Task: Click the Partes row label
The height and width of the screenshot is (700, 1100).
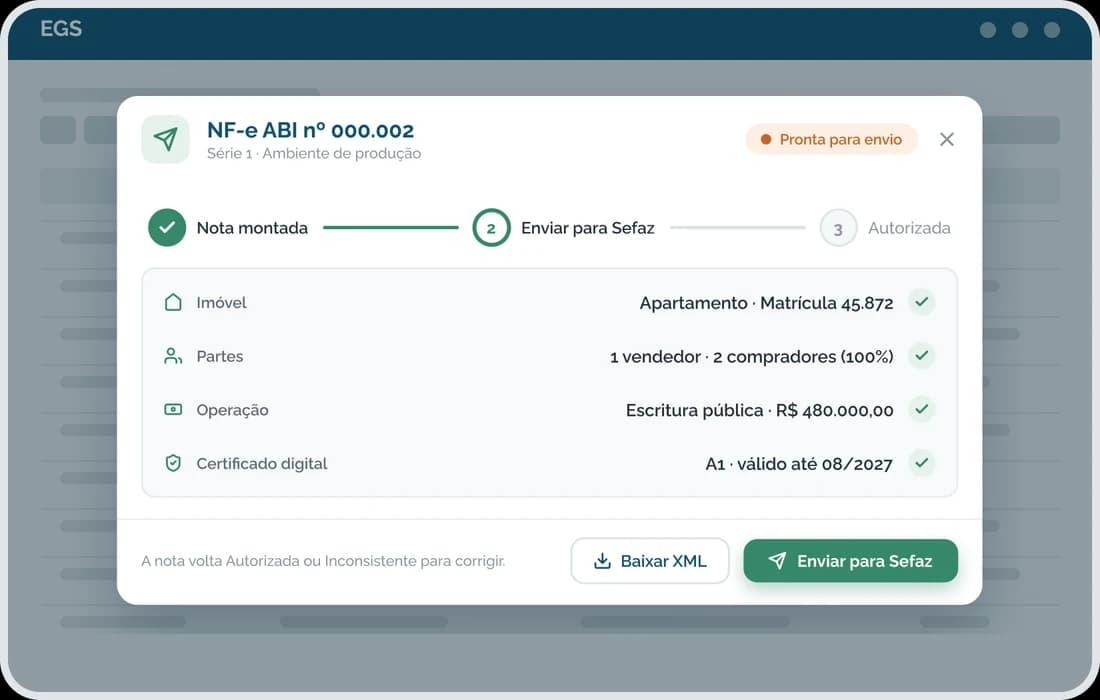Action: tap(220, 356)
